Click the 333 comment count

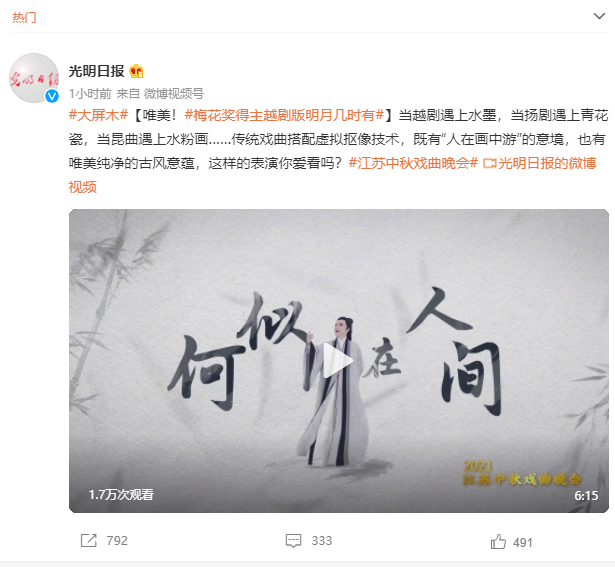pos(322,541)
